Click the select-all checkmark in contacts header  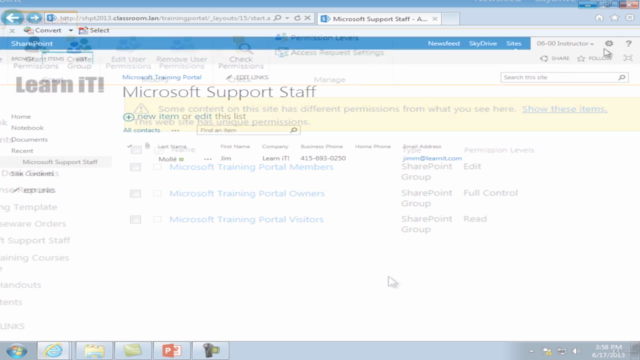point(129,146)
